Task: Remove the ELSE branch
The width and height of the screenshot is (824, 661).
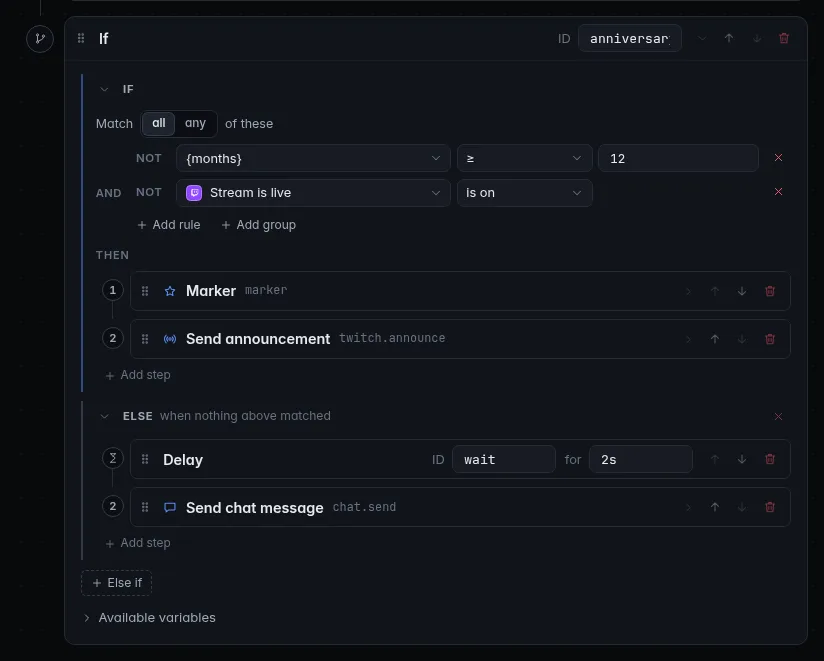Action: [x=778, y=416]
